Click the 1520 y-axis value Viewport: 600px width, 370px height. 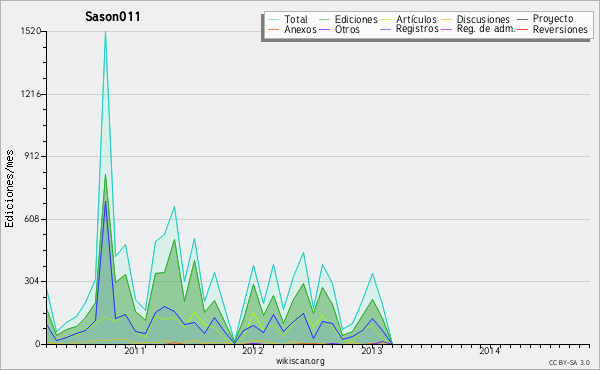click(31, 31)
